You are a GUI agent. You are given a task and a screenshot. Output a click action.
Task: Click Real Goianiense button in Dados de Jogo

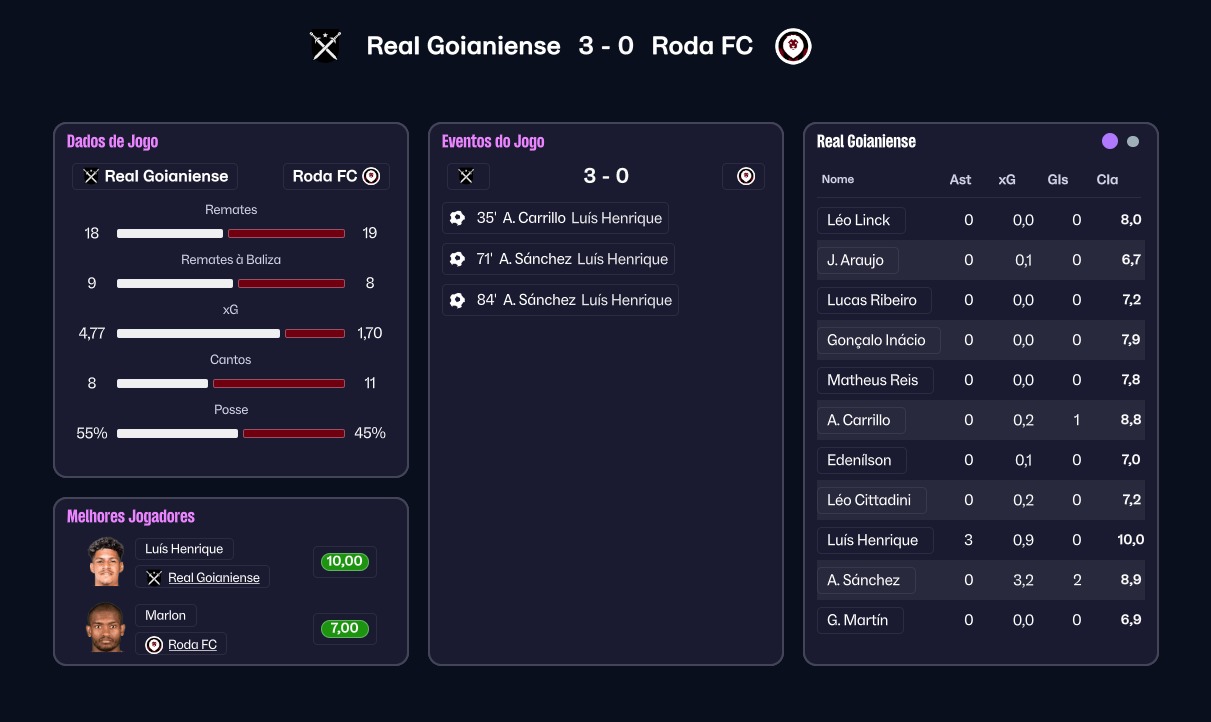coord(155,176)
